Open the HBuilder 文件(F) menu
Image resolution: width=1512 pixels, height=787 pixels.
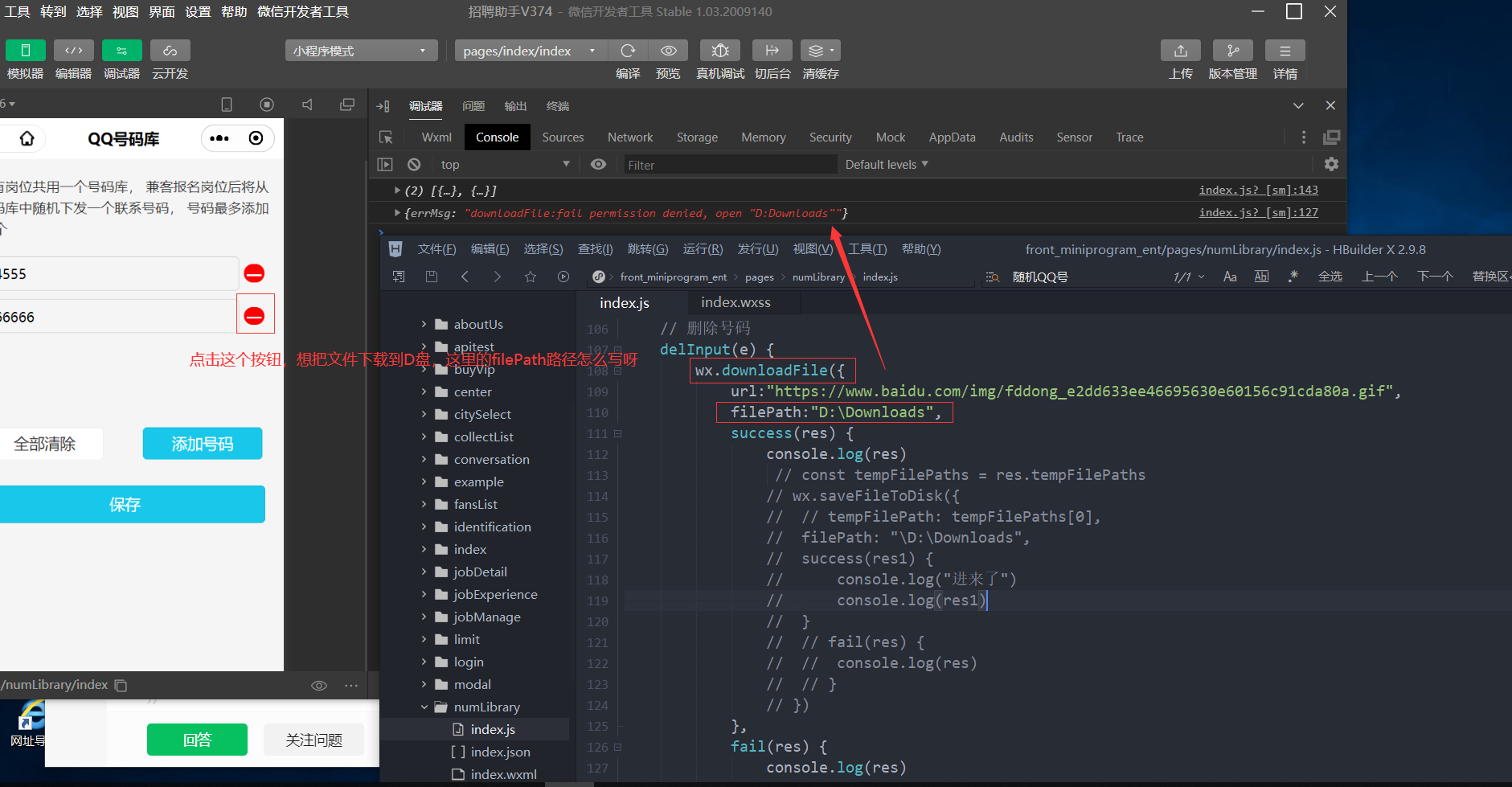point(436,249)
